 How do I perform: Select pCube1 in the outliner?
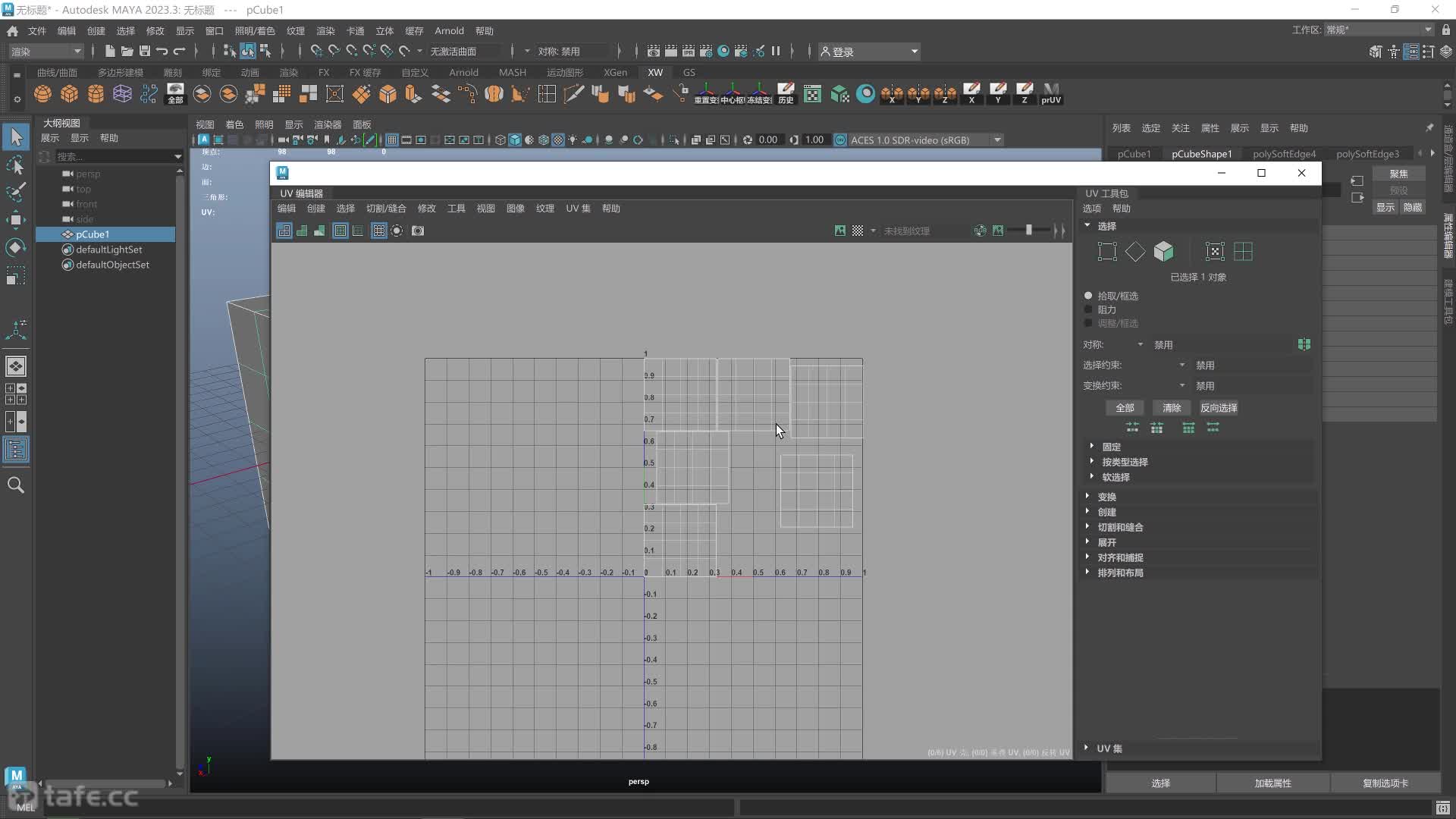(93, 234)
